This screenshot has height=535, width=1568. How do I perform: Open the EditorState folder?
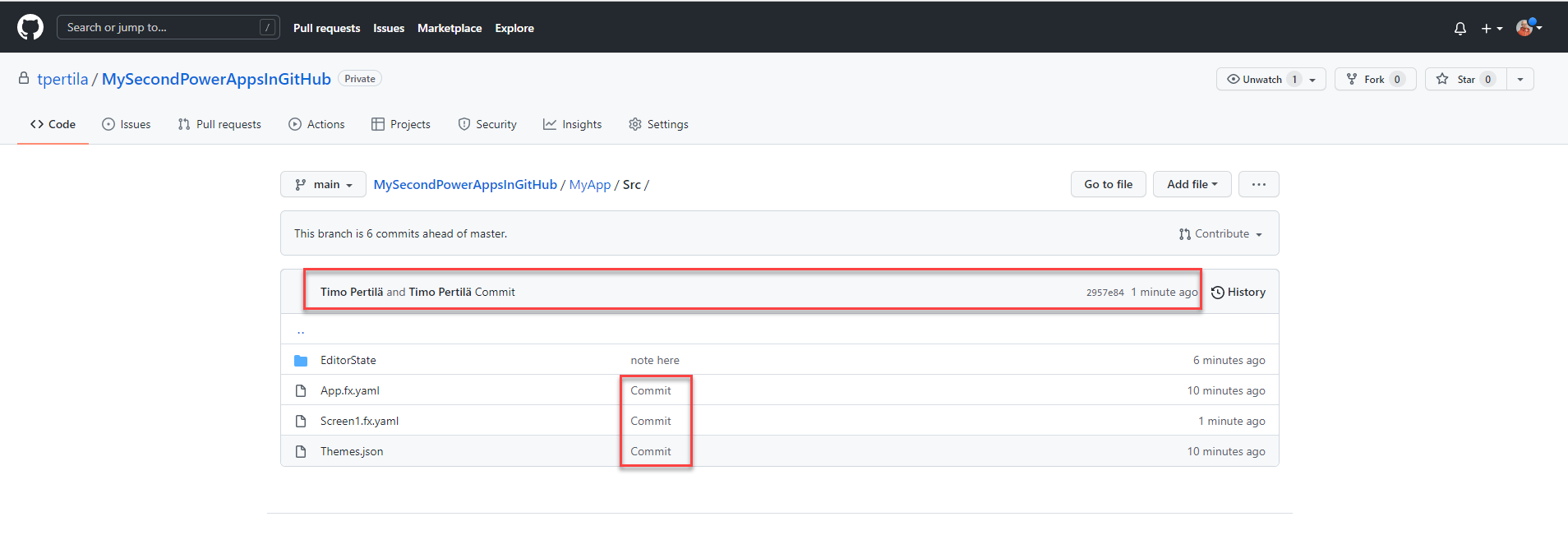348,361
